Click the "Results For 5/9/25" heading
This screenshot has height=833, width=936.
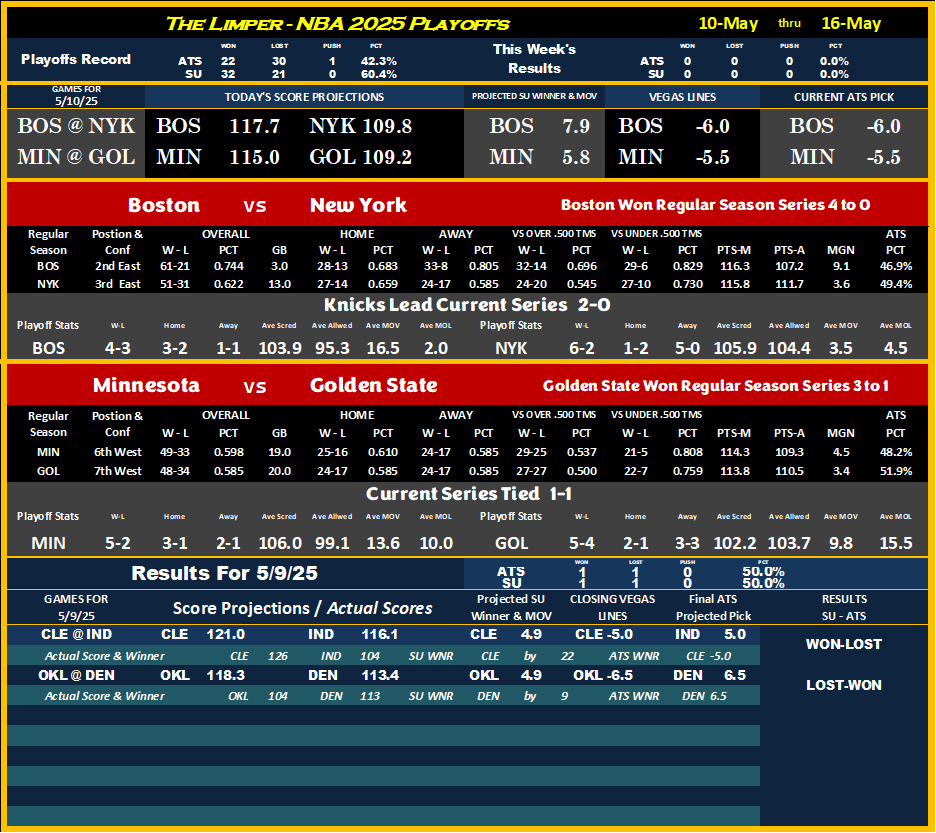coord(224,573)
